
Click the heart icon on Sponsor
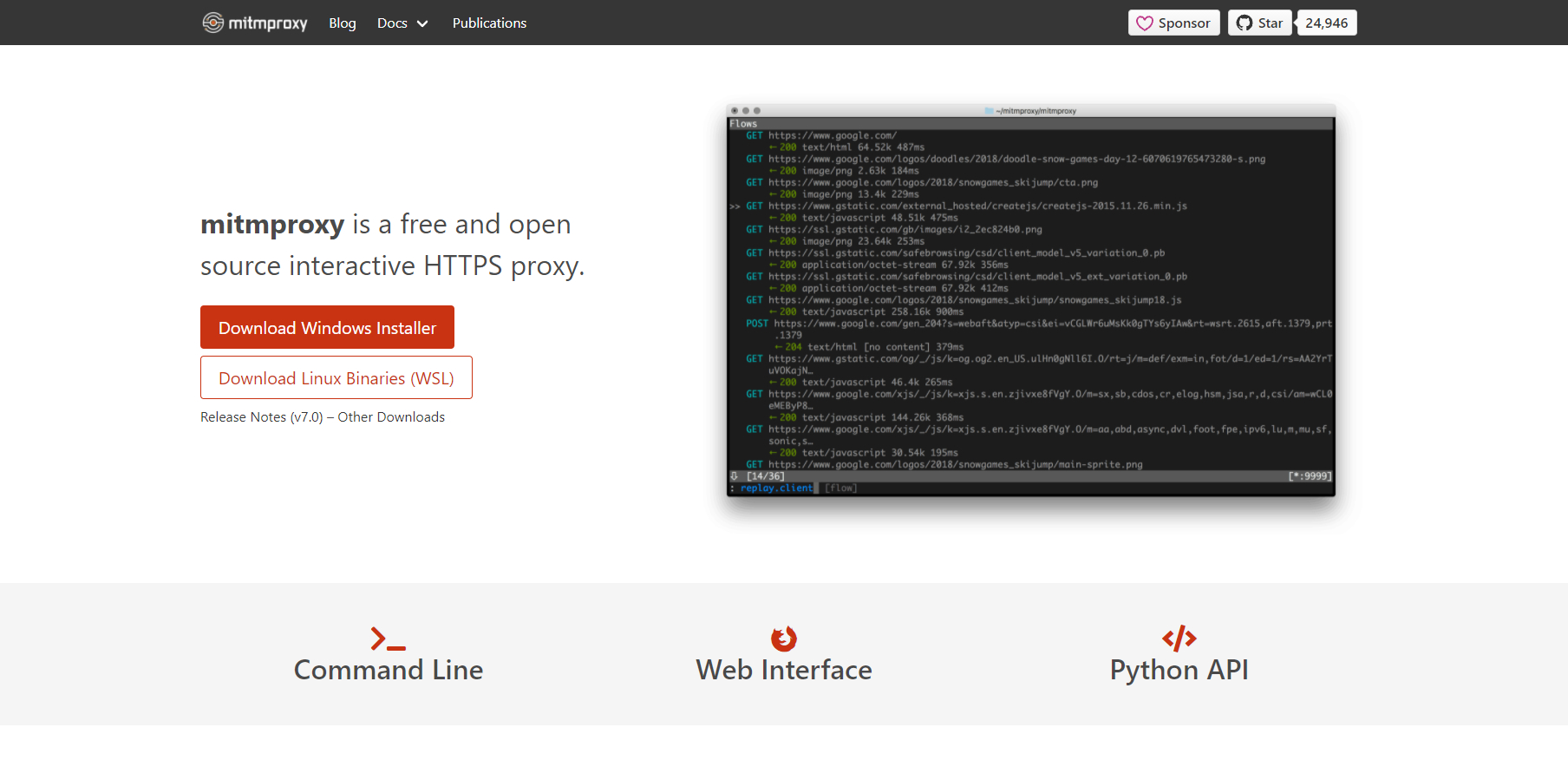click(x=1145, y=23)
